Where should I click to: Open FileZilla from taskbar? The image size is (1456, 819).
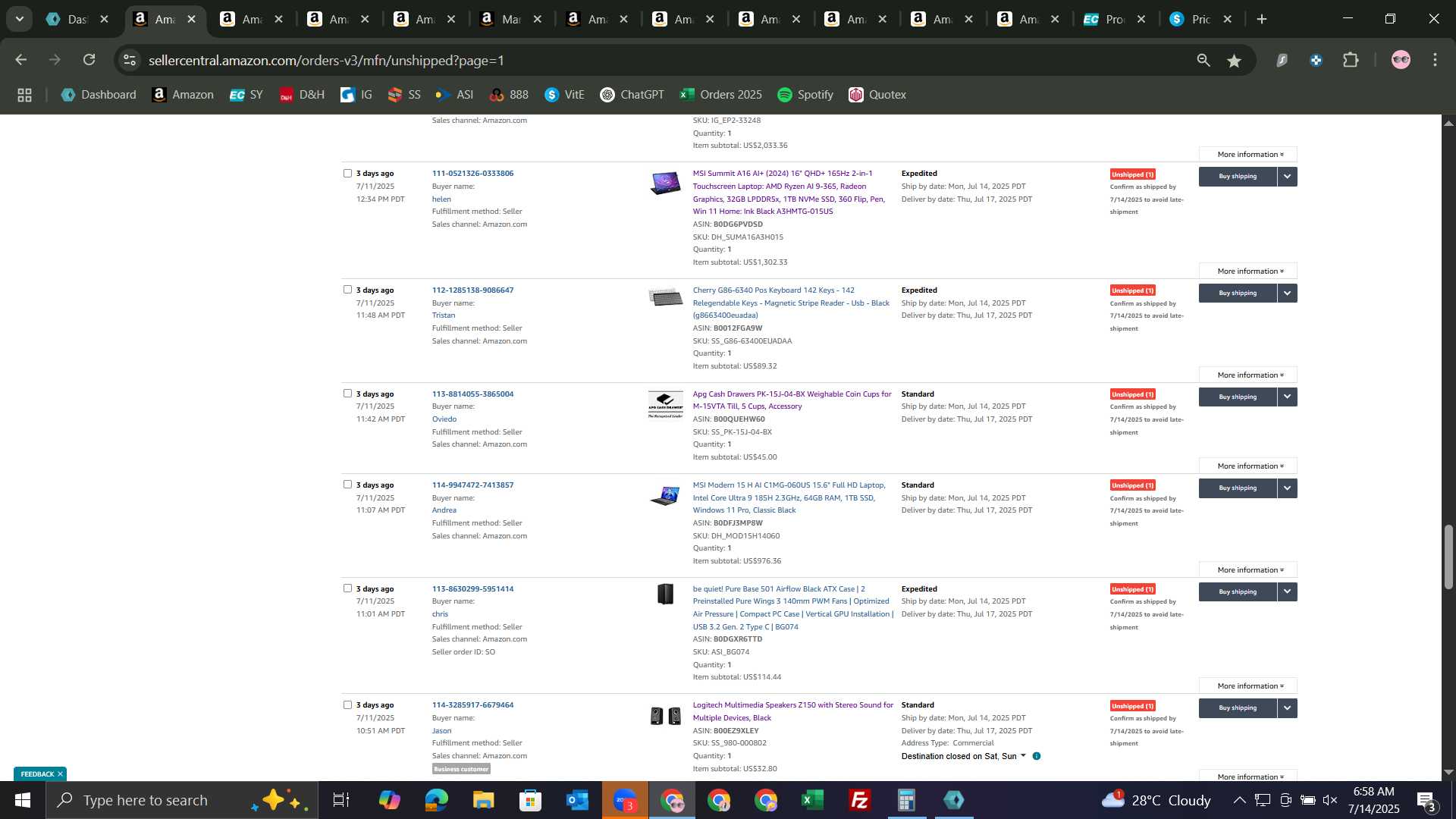[860, 800]
